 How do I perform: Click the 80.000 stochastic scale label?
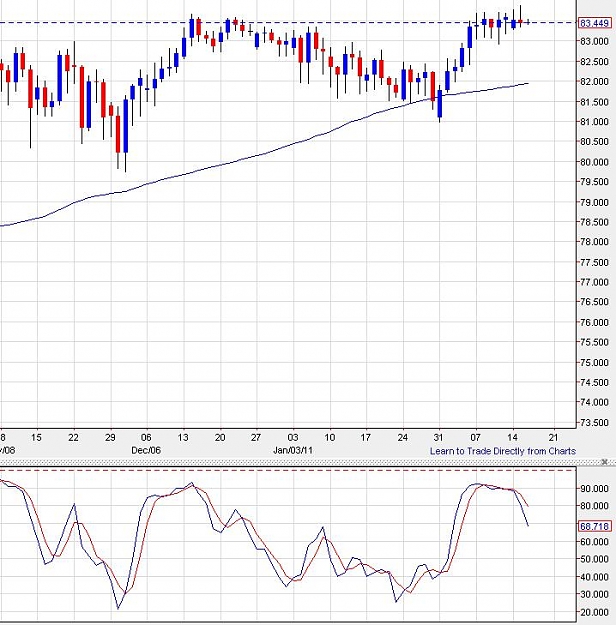point(594,506)
